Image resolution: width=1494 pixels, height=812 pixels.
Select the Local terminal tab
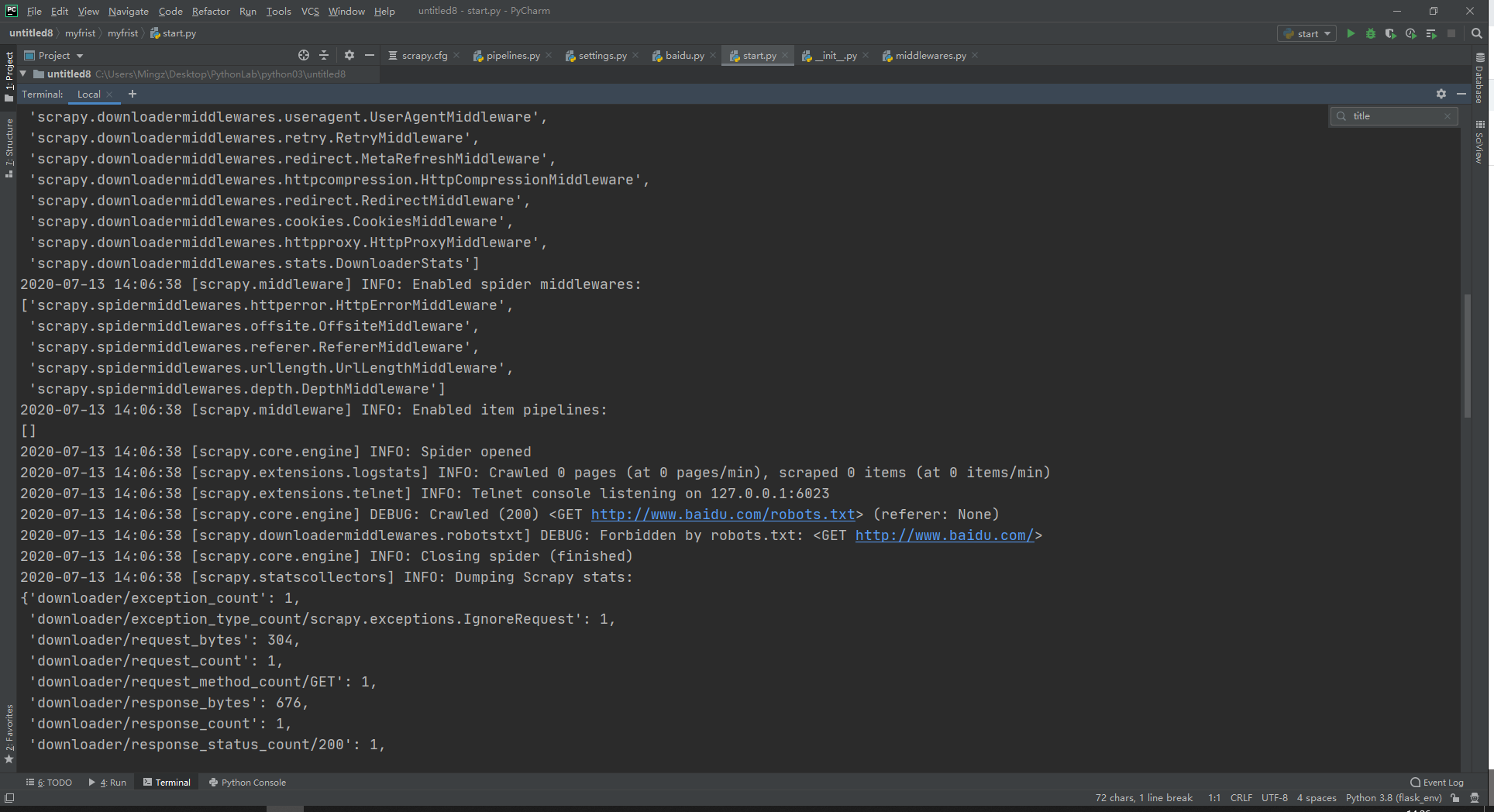click(88, 94)
